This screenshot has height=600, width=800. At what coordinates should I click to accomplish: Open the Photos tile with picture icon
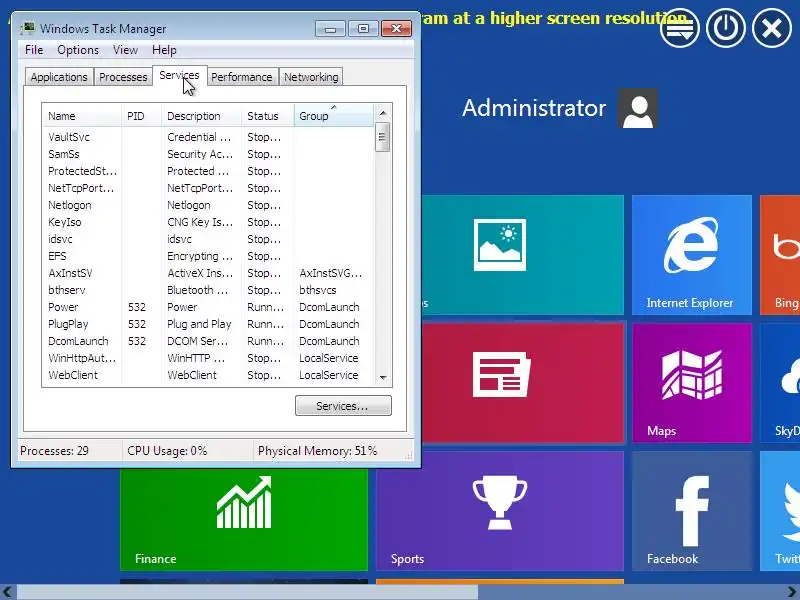click(x=522, y=255)
